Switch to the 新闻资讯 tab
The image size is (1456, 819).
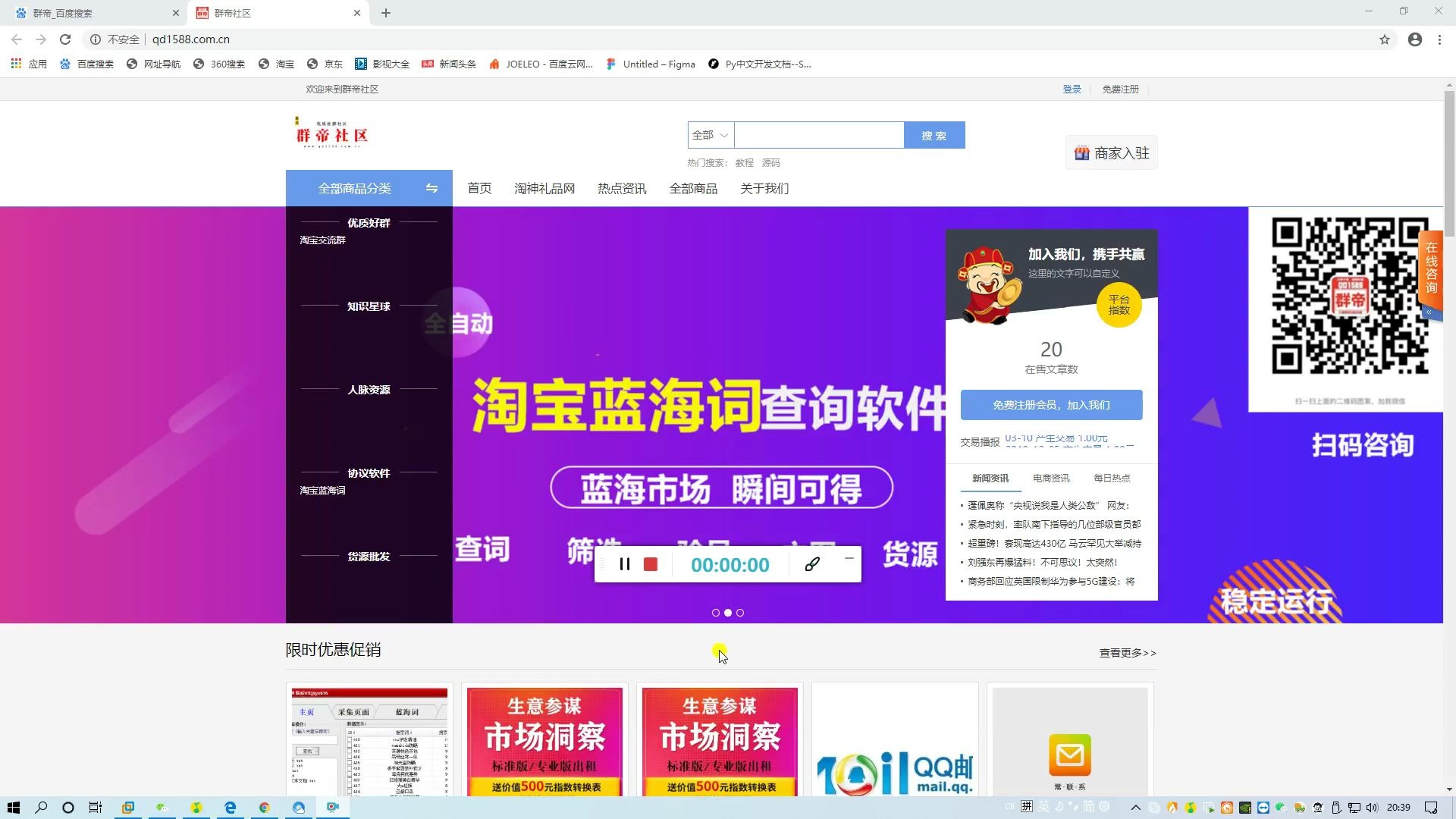[x=990, y=479]
